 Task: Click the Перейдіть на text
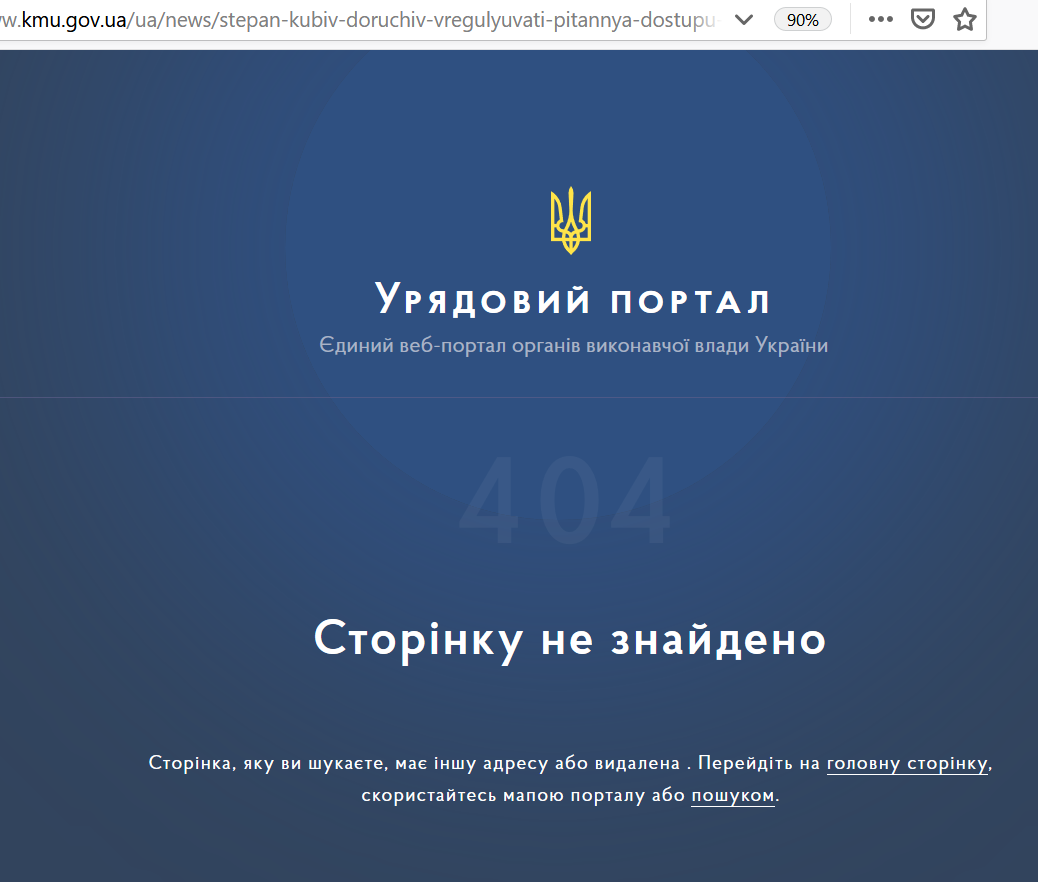[x=759, y=764]
